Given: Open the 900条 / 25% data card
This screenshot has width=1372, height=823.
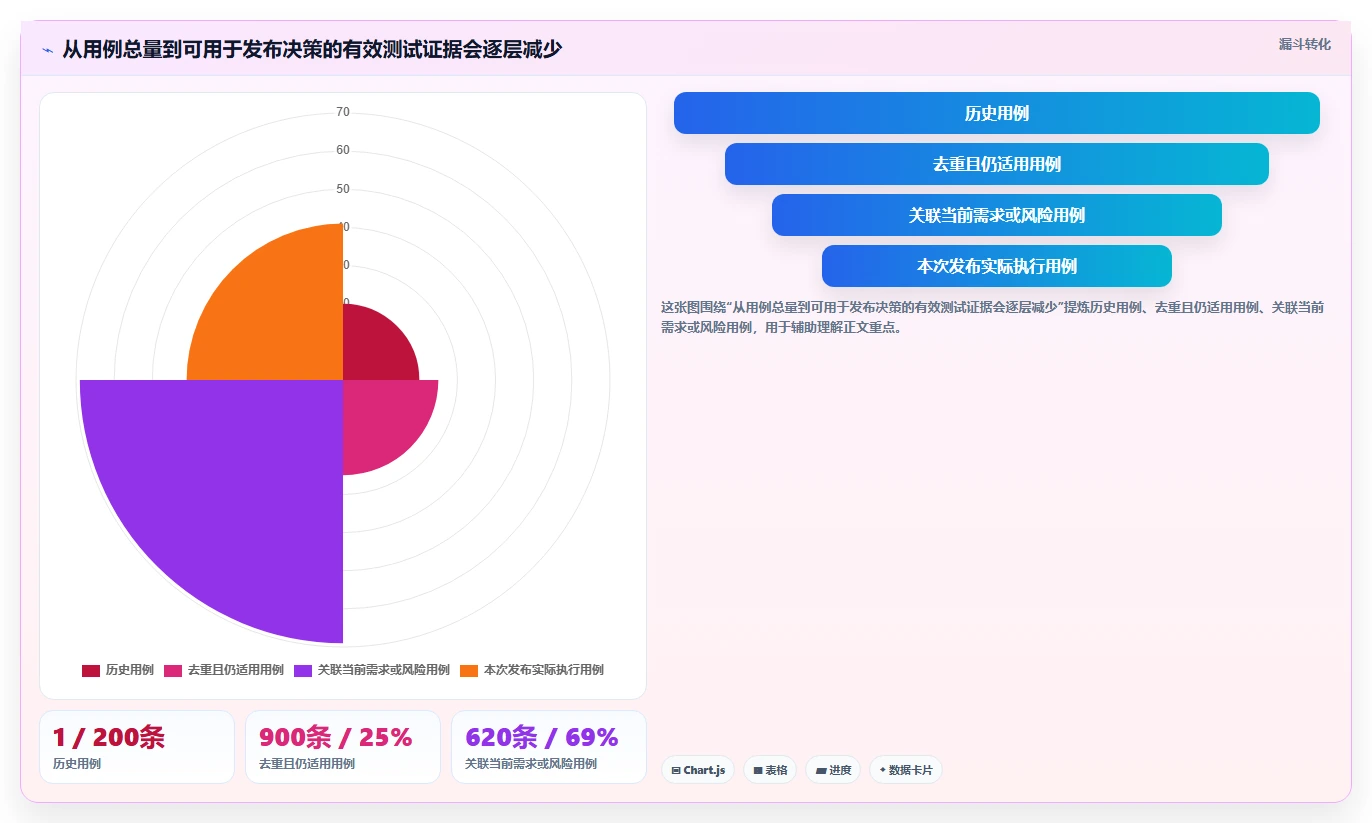Looking at the screenshot, I should [x=343, y=747].
